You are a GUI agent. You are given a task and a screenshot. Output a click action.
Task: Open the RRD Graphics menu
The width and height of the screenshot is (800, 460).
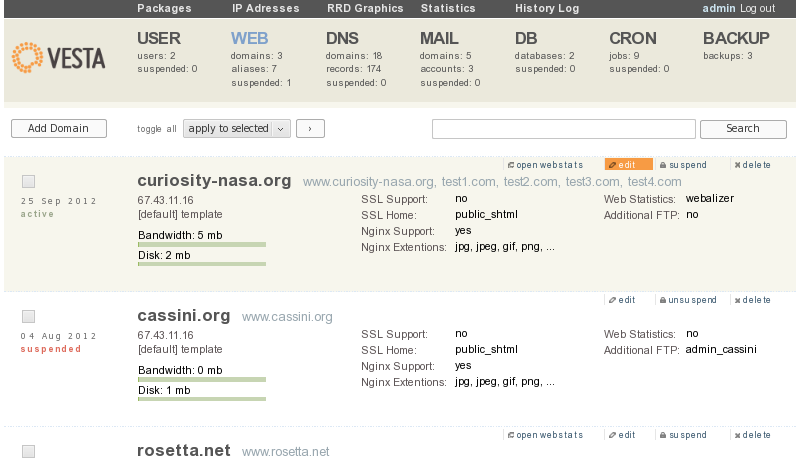(x=365, y=8)
